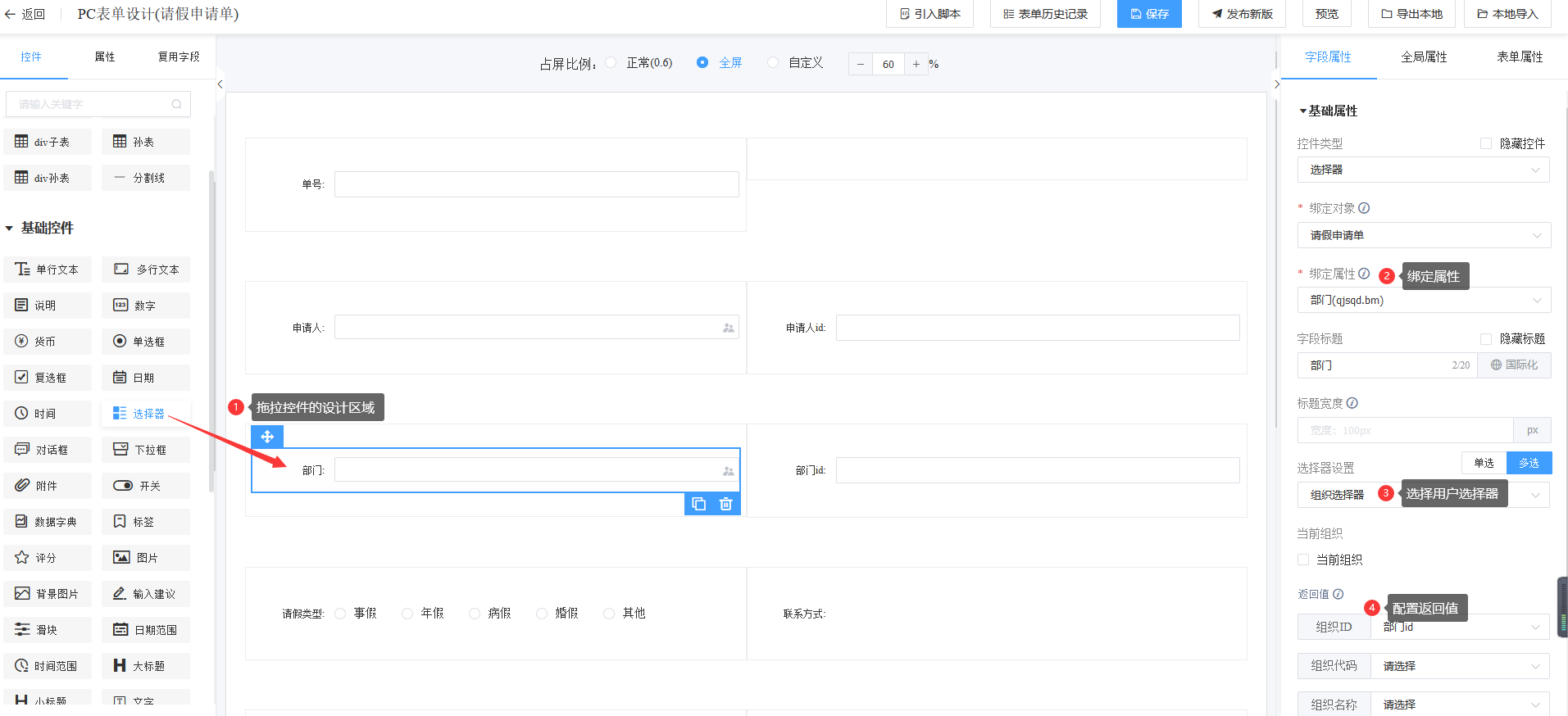Open the 控件类型 dropdown
Viewport: 1568px width, 716px height.
pyautogui.click(x=1423, y=170)
